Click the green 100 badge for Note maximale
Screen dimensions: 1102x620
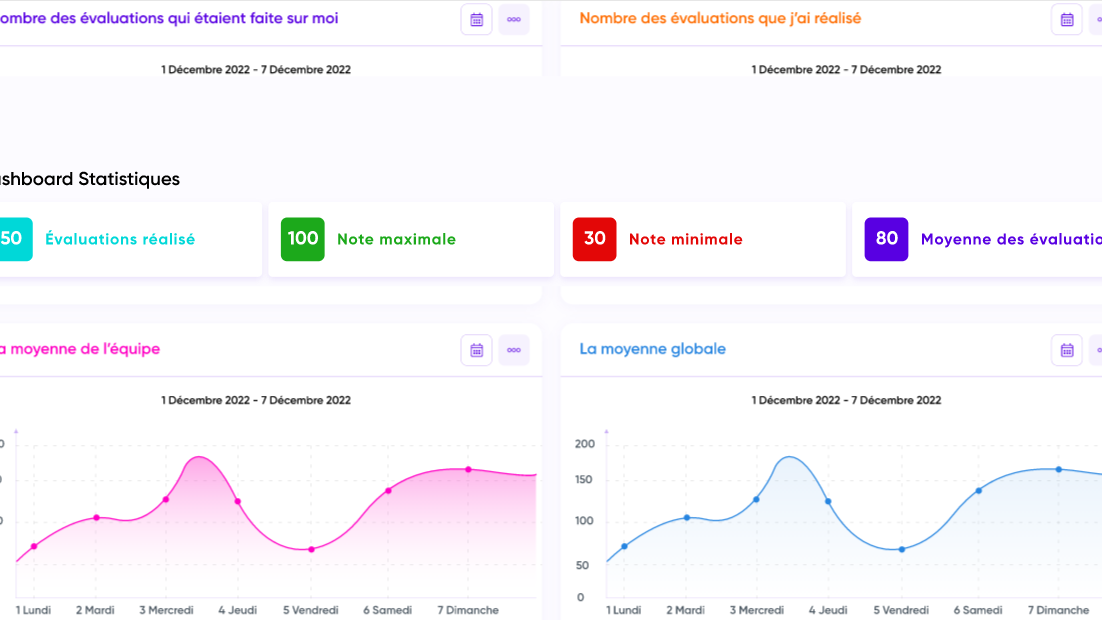click(x=302, y=239)
